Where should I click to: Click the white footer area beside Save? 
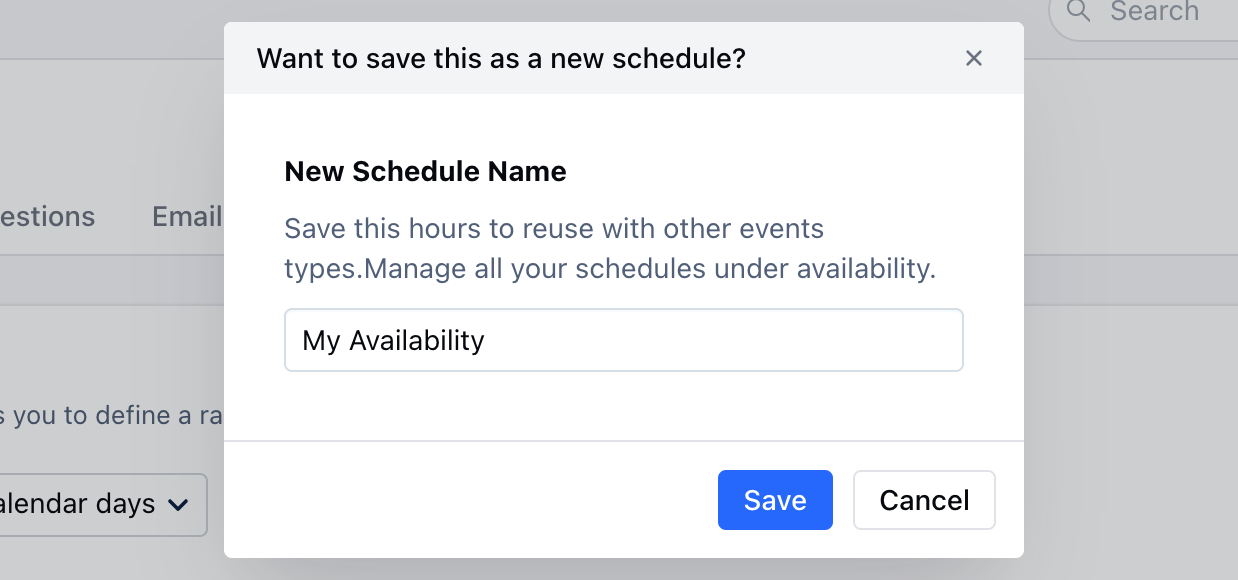click(470, 500)
